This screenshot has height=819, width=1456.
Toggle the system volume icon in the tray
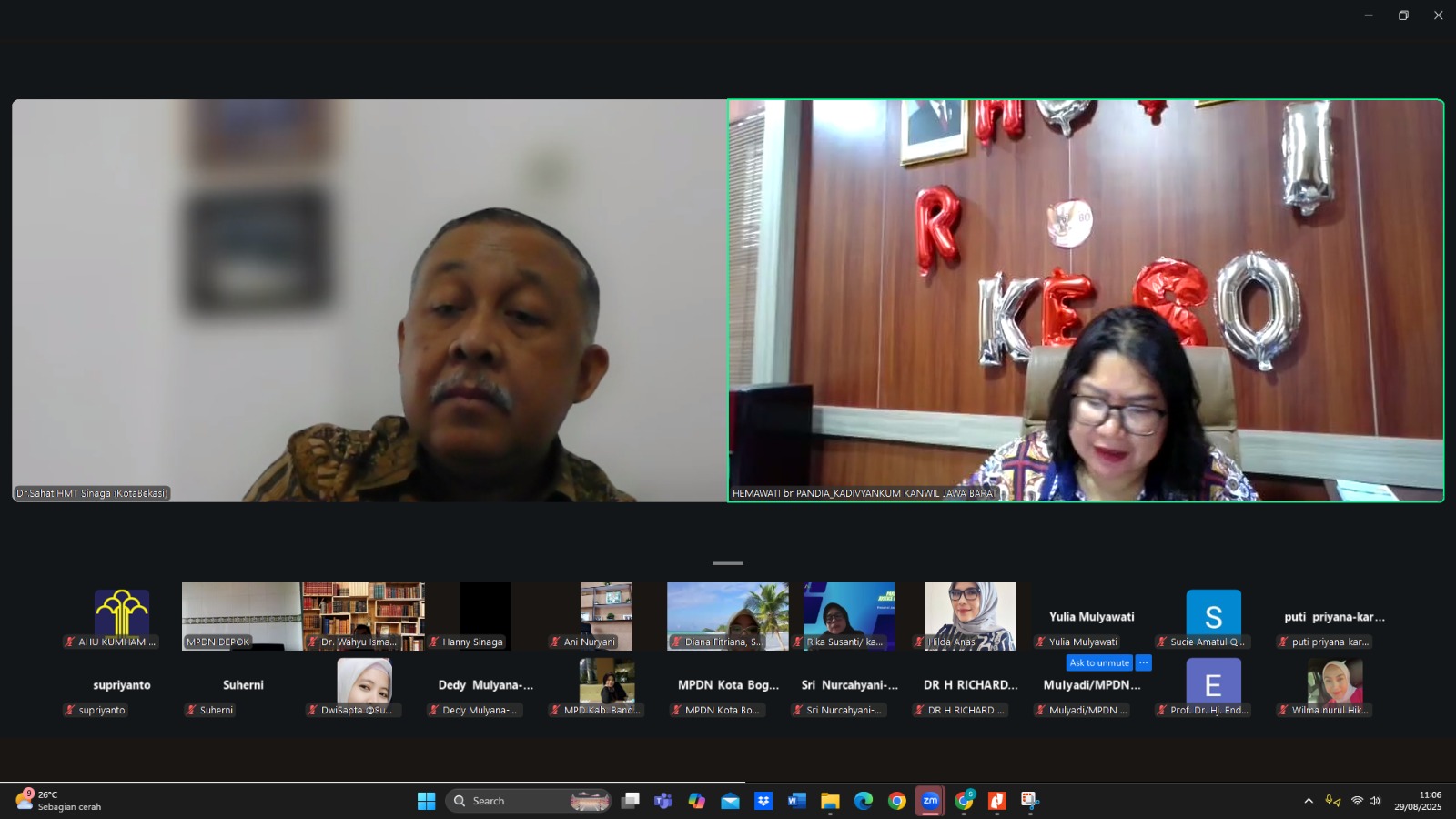tap(1375, 801)
